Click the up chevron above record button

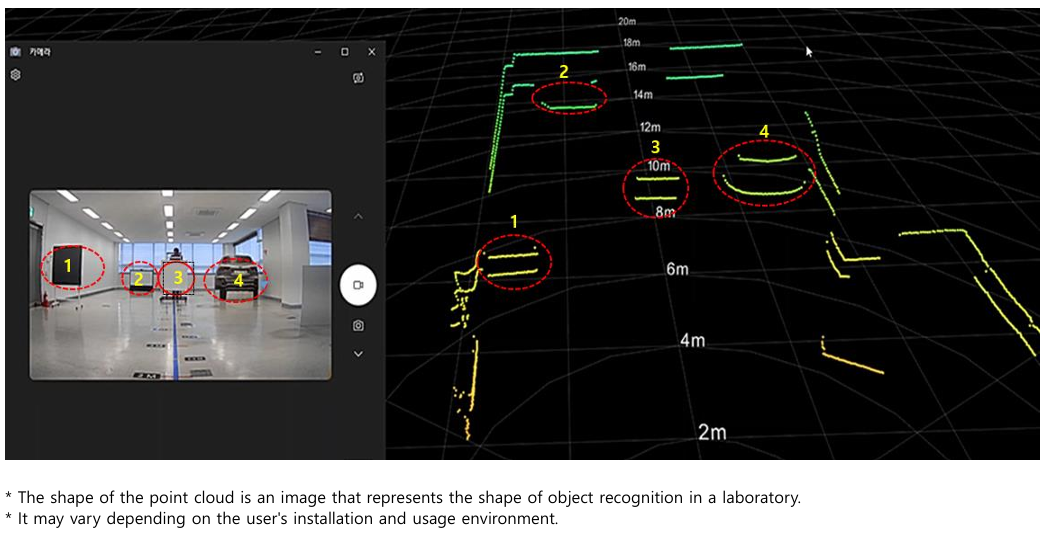(x=358, y=216)
